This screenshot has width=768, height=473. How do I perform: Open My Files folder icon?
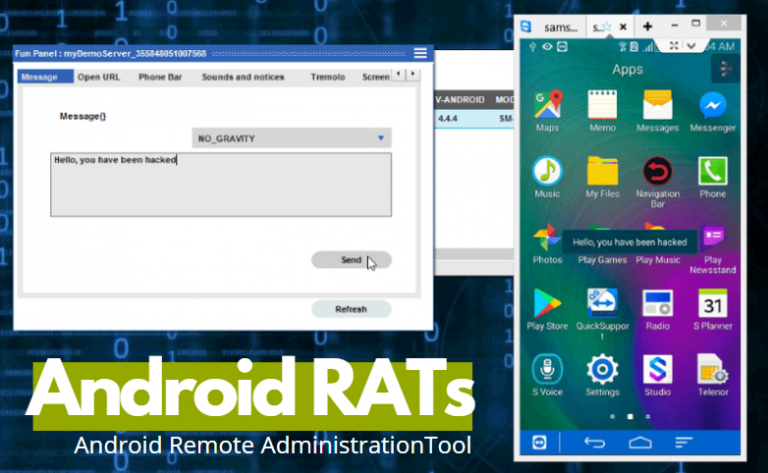click(x=602, y=171)
